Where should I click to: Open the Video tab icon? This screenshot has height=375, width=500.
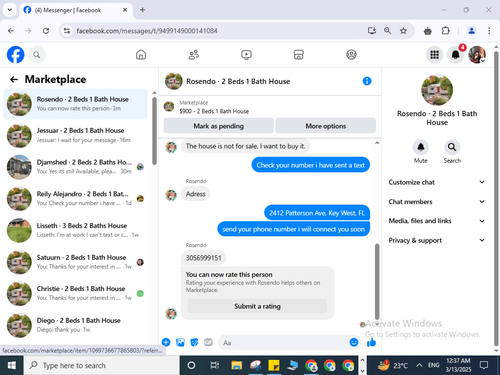pos(246,55)
